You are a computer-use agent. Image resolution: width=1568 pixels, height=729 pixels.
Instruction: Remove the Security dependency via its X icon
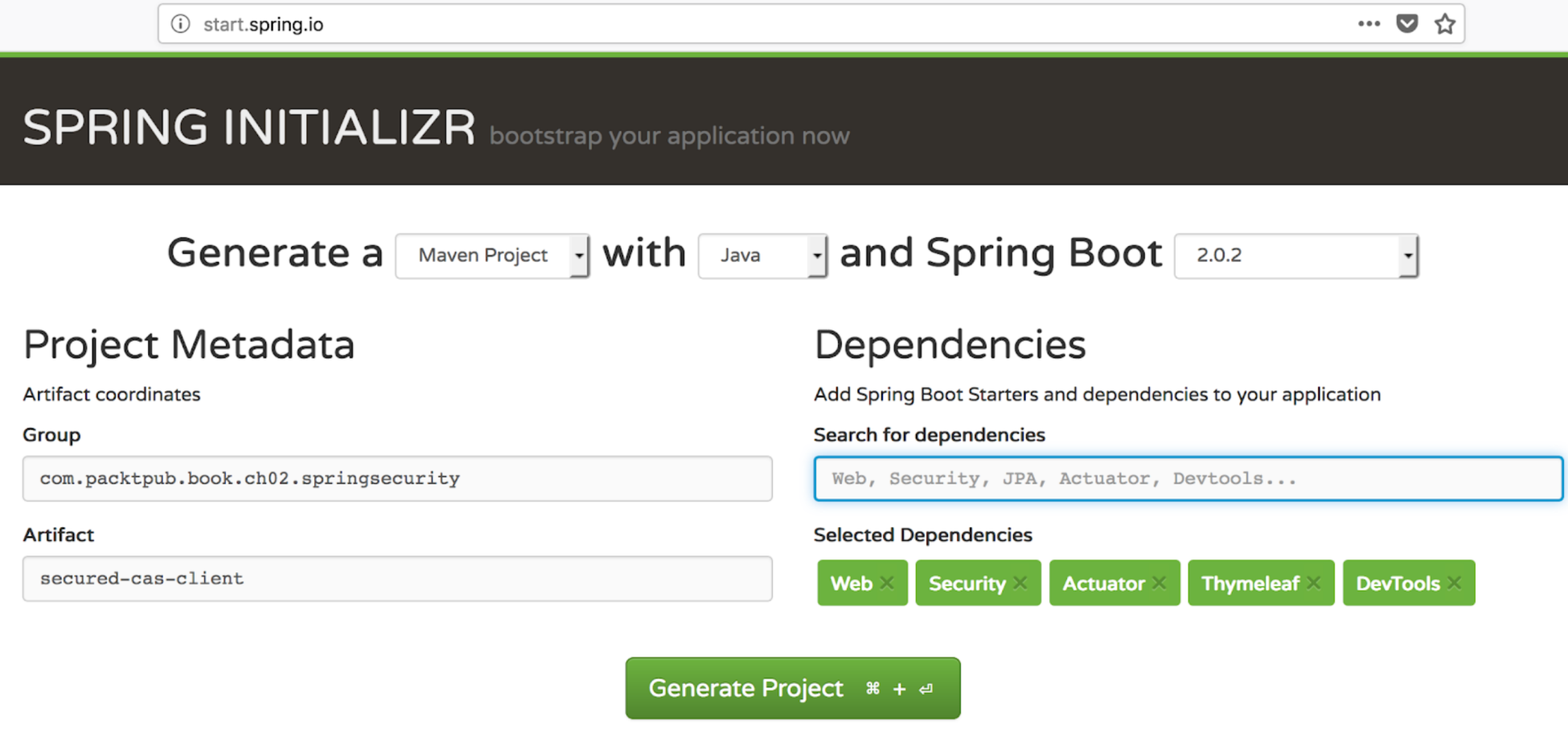tap(1019, 583)
